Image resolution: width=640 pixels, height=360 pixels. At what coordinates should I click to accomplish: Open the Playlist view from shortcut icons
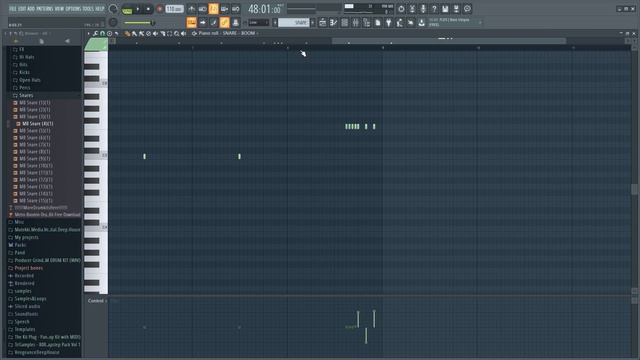pos(322,22)
